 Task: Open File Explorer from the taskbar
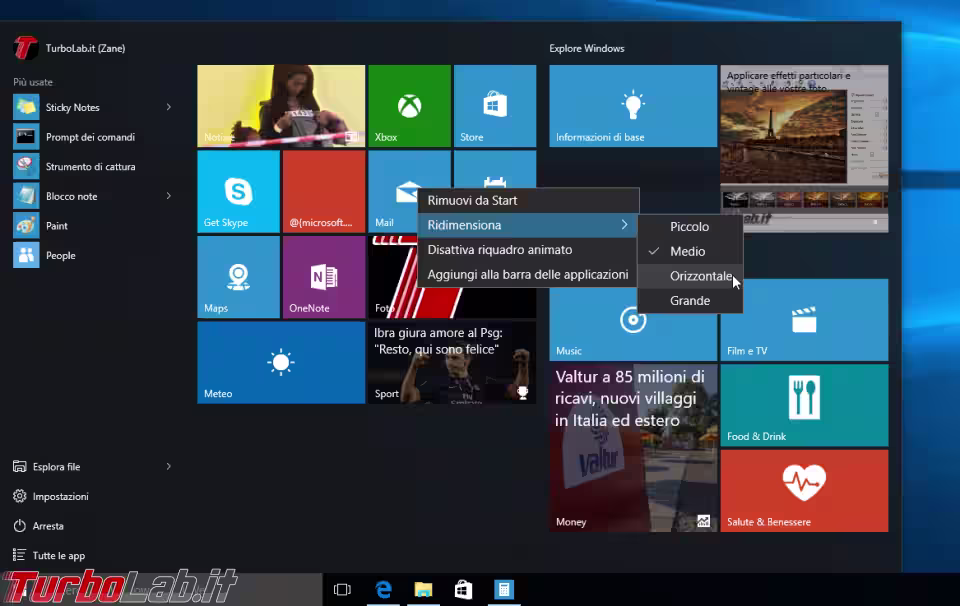423,589
